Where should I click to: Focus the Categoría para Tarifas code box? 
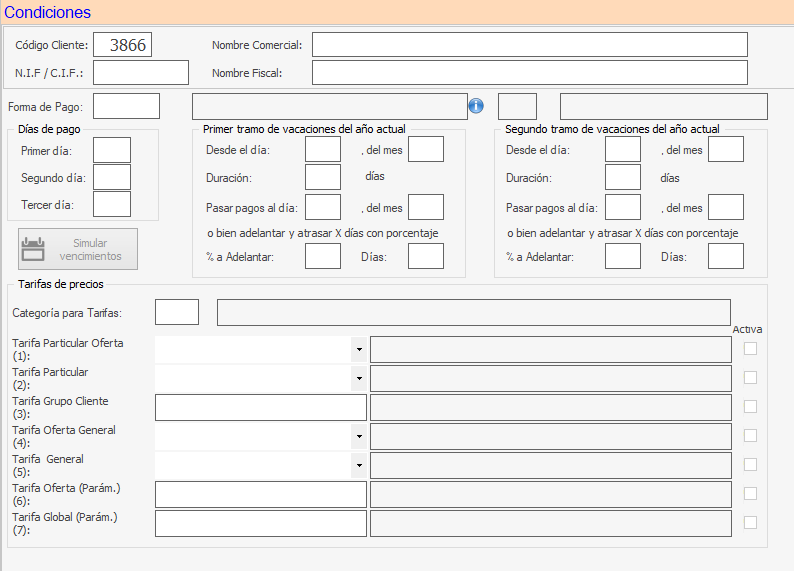176,312
